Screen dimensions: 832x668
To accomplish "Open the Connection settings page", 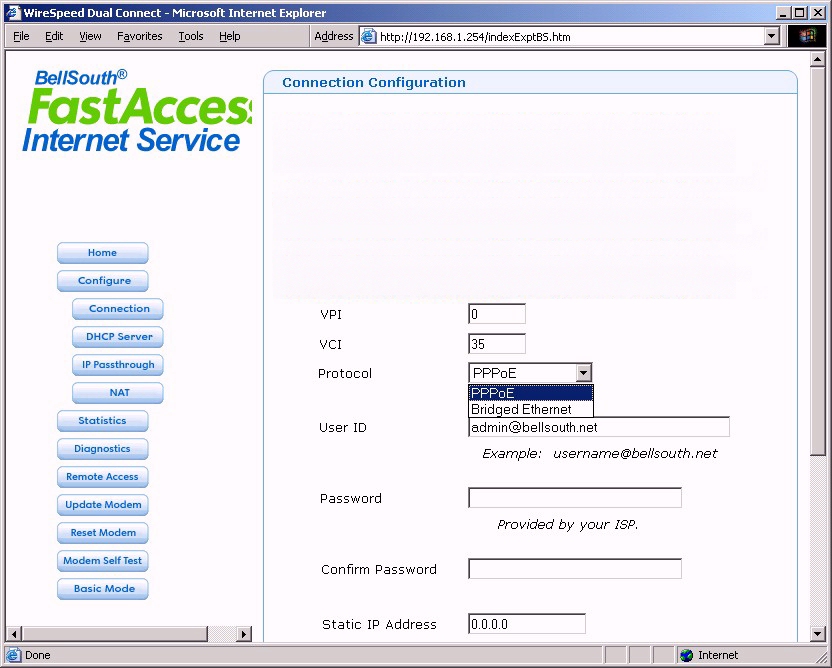I will 118,309.
